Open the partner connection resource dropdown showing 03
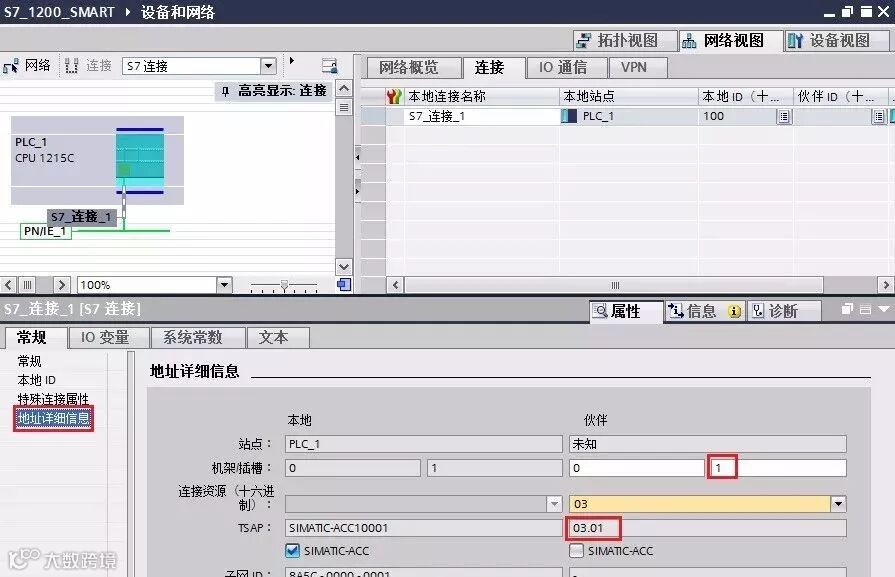 coord(838,504)
